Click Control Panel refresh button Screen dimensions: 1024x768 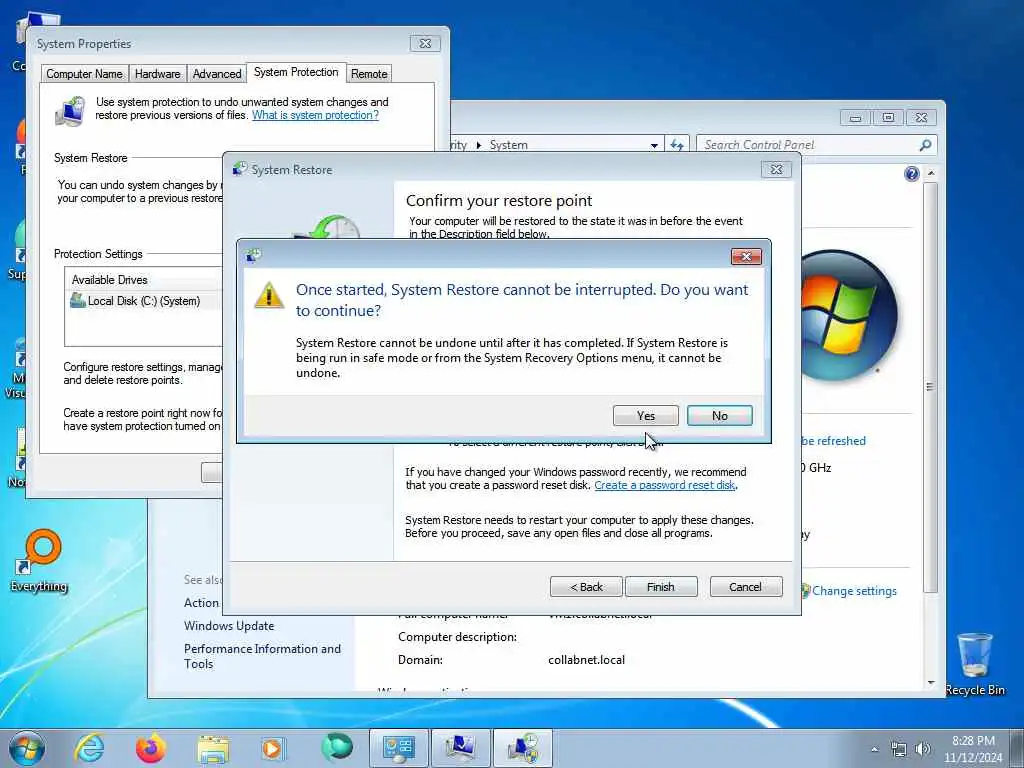click(677, 145)
